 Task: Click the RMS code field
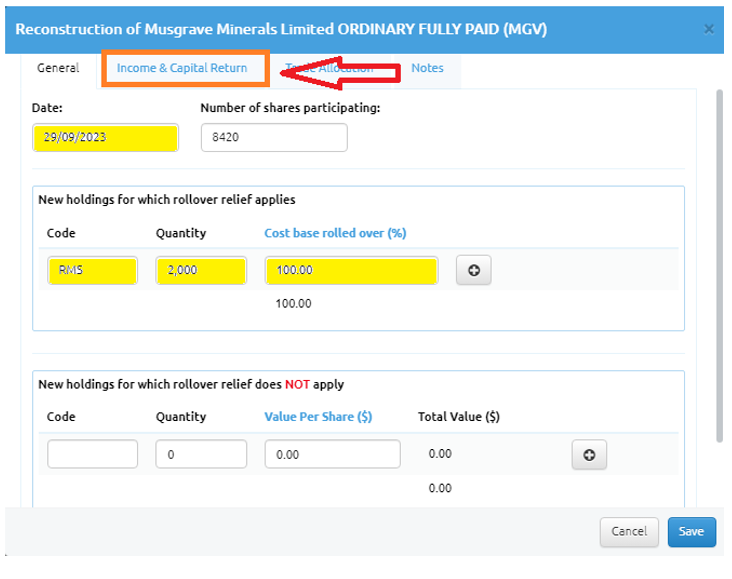coord(92,270)
